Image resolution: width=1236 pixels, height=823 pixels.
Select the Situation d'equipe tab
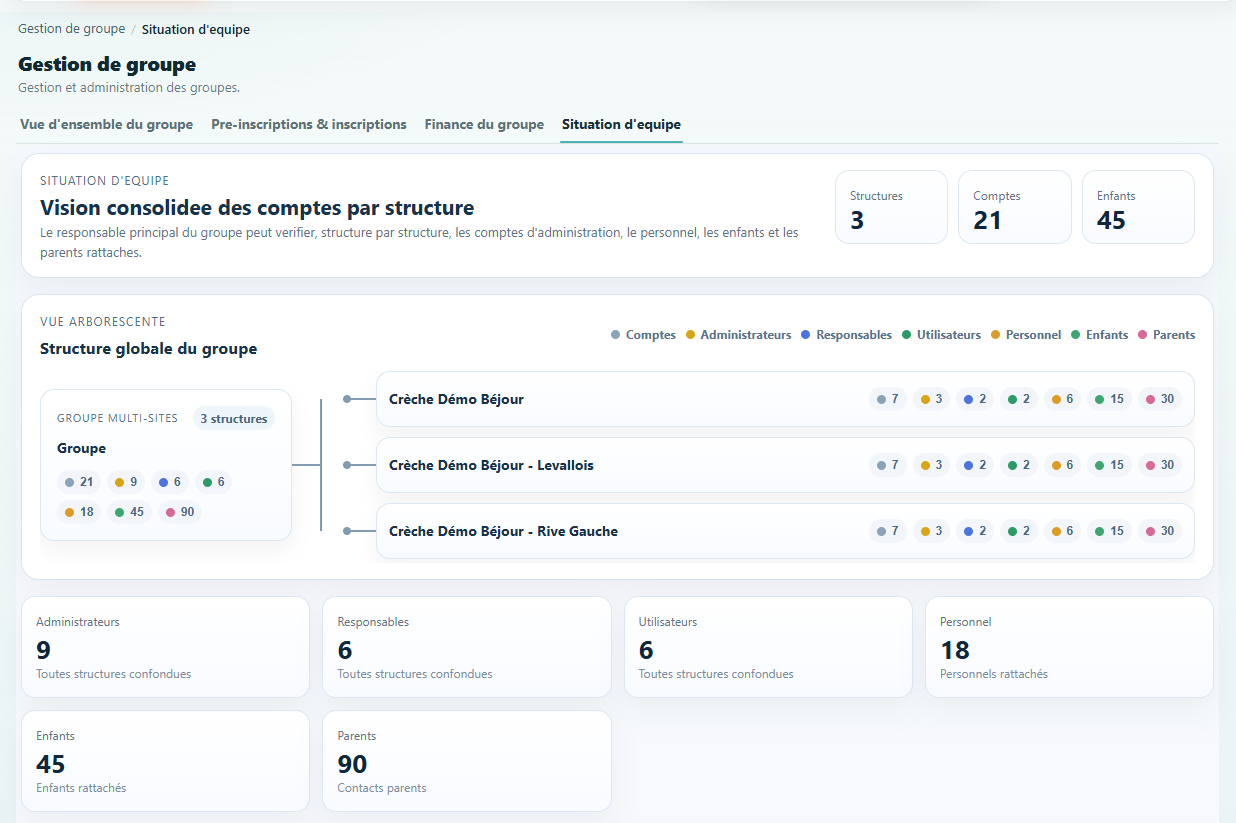pyautogui.click(x=621, y=125)
